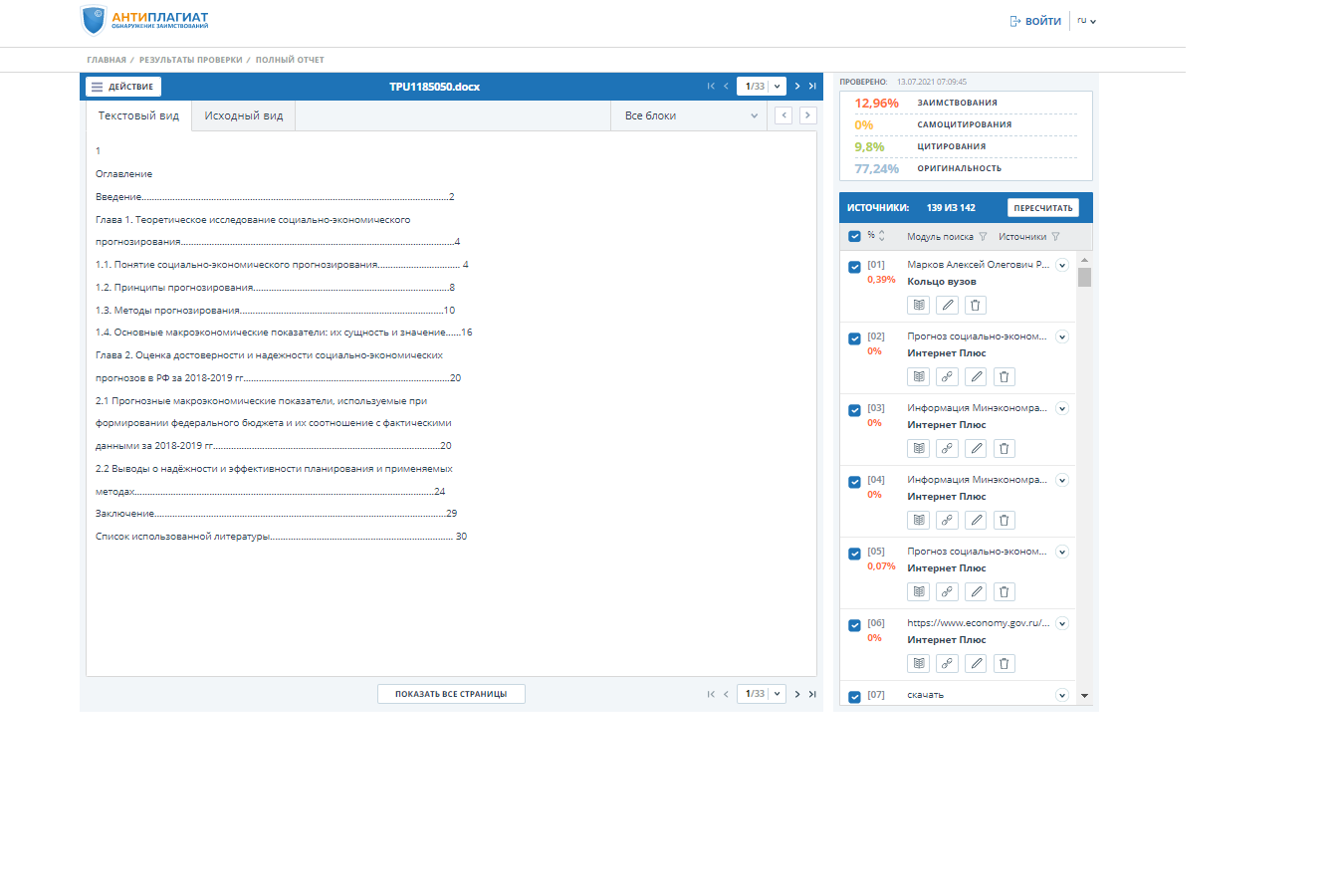Click the trash icon for source [01]

click(x=976, y=305)
